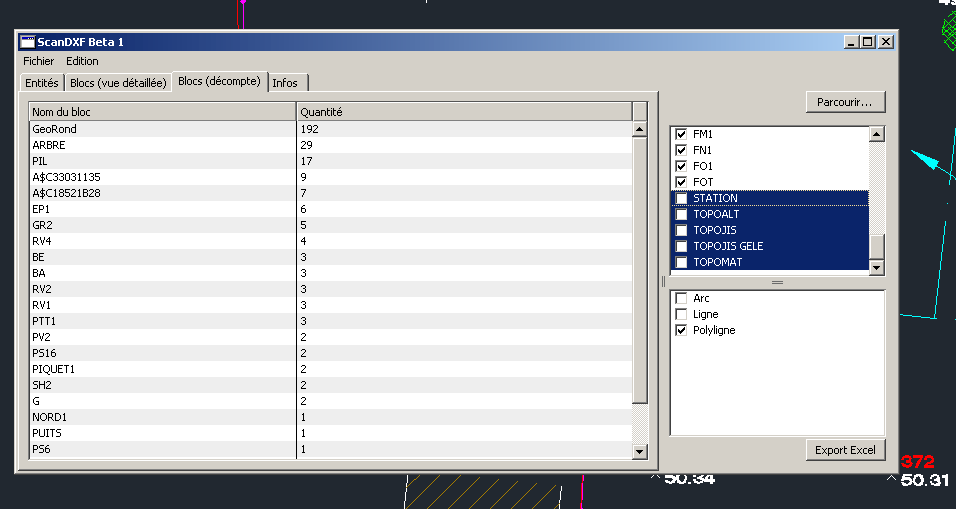
Task: Click the Parcourir... button
Action: (845, 102)
